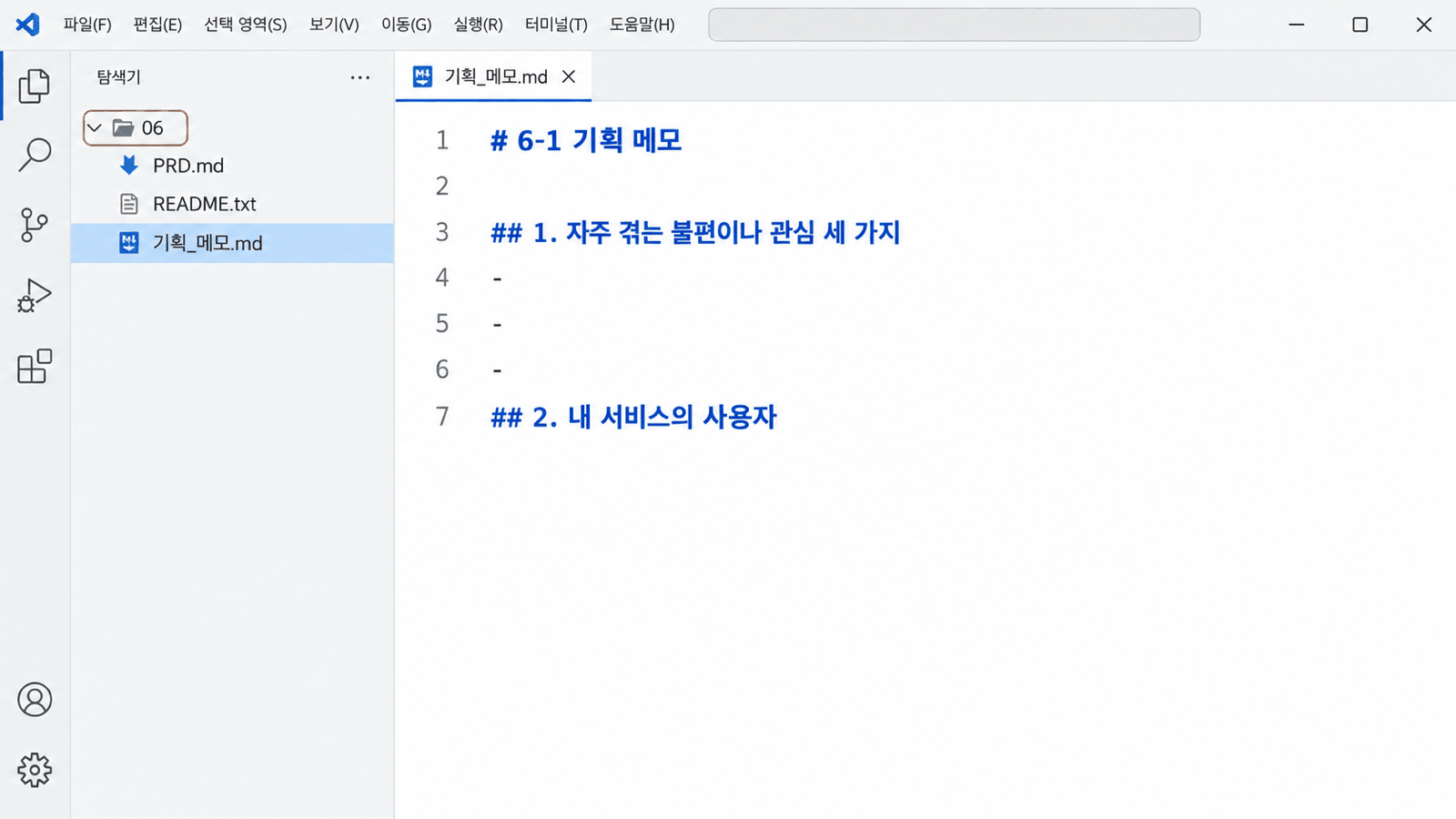This screenshot has width=1456, height=819.
Task: Open the 파일(F) menu
Action: [x=87, y=25]
